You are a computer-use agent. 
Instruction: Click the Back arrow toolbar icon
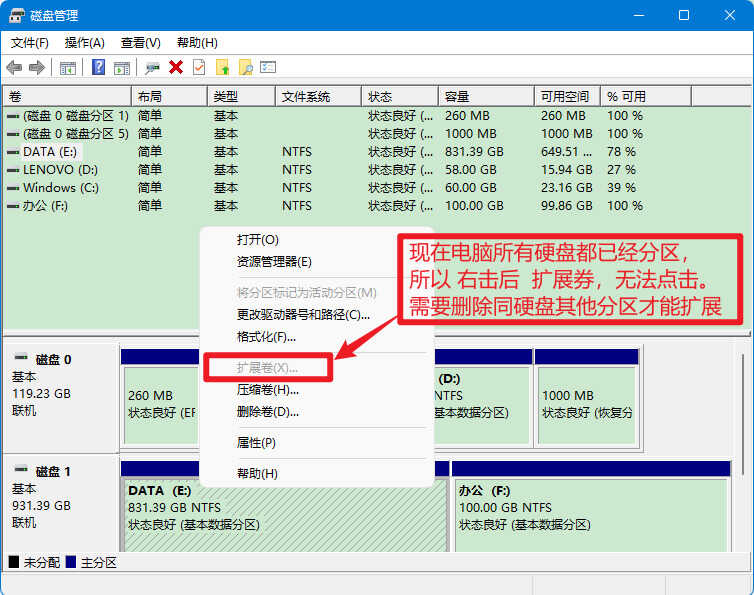pyautogui.click(x=14, y=67)
